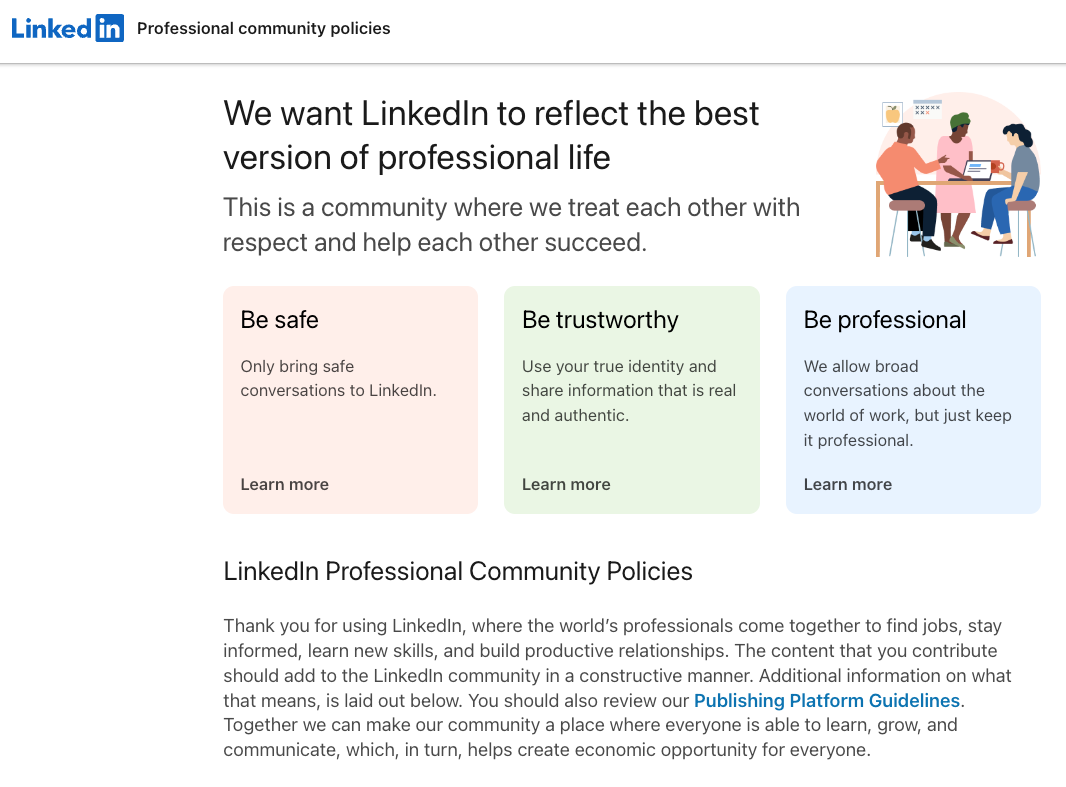
Task: Click the team illustration image
Action: coord(955,173)
